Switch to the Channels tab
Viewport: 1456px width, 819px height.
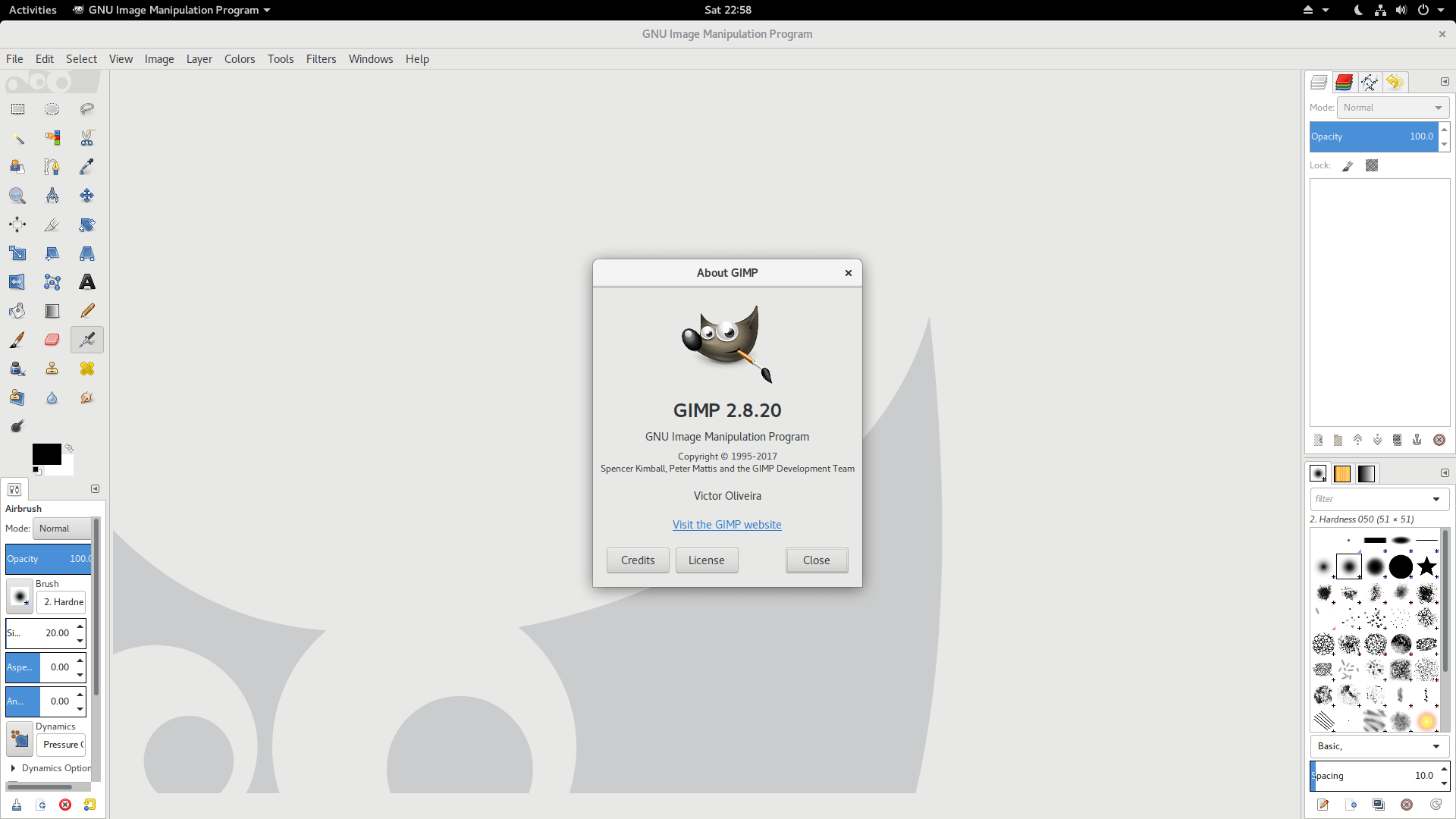[x=1344, y=82]
